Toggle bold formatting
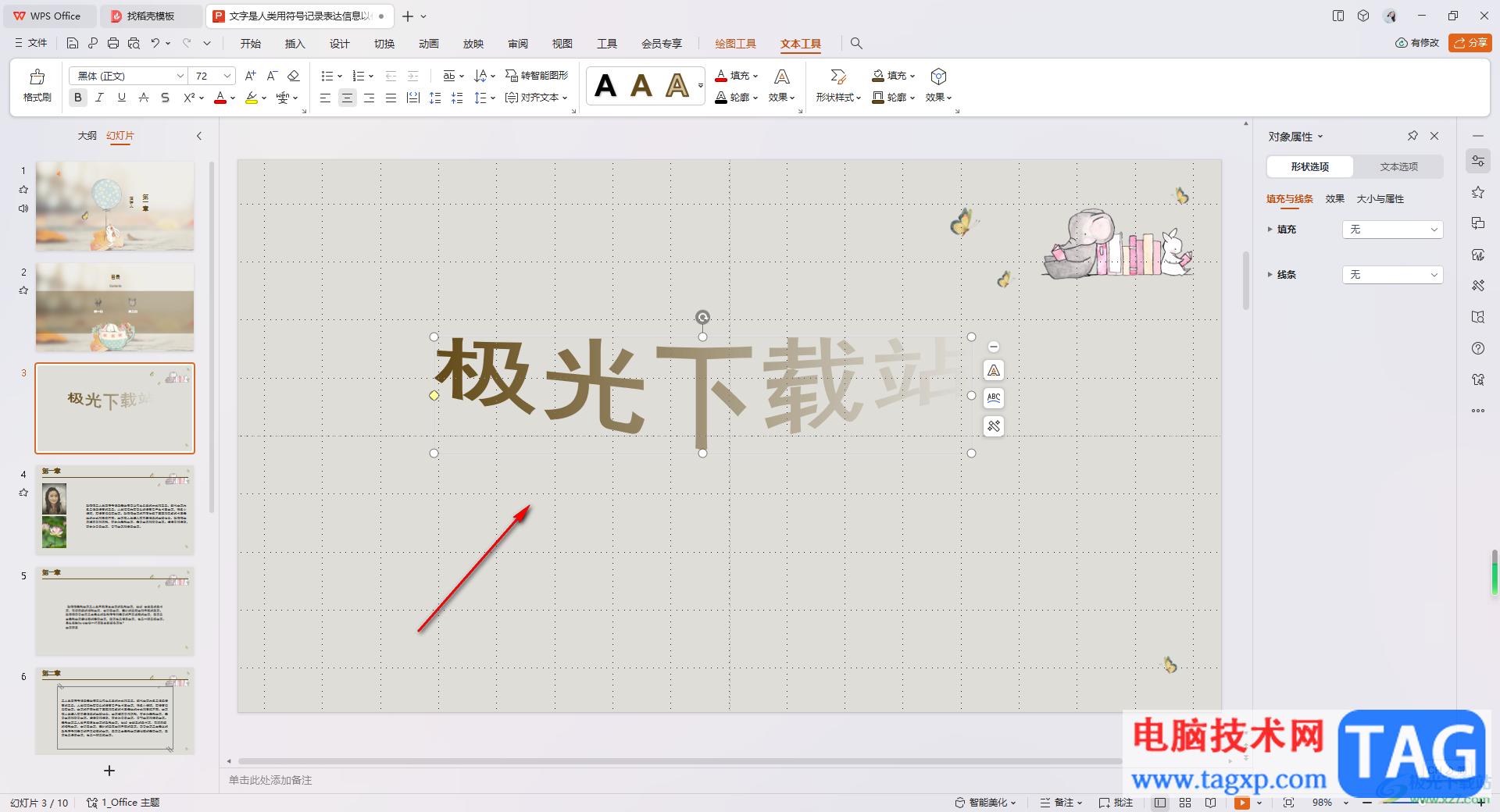Screen dimensions: 1500x812 77,98
